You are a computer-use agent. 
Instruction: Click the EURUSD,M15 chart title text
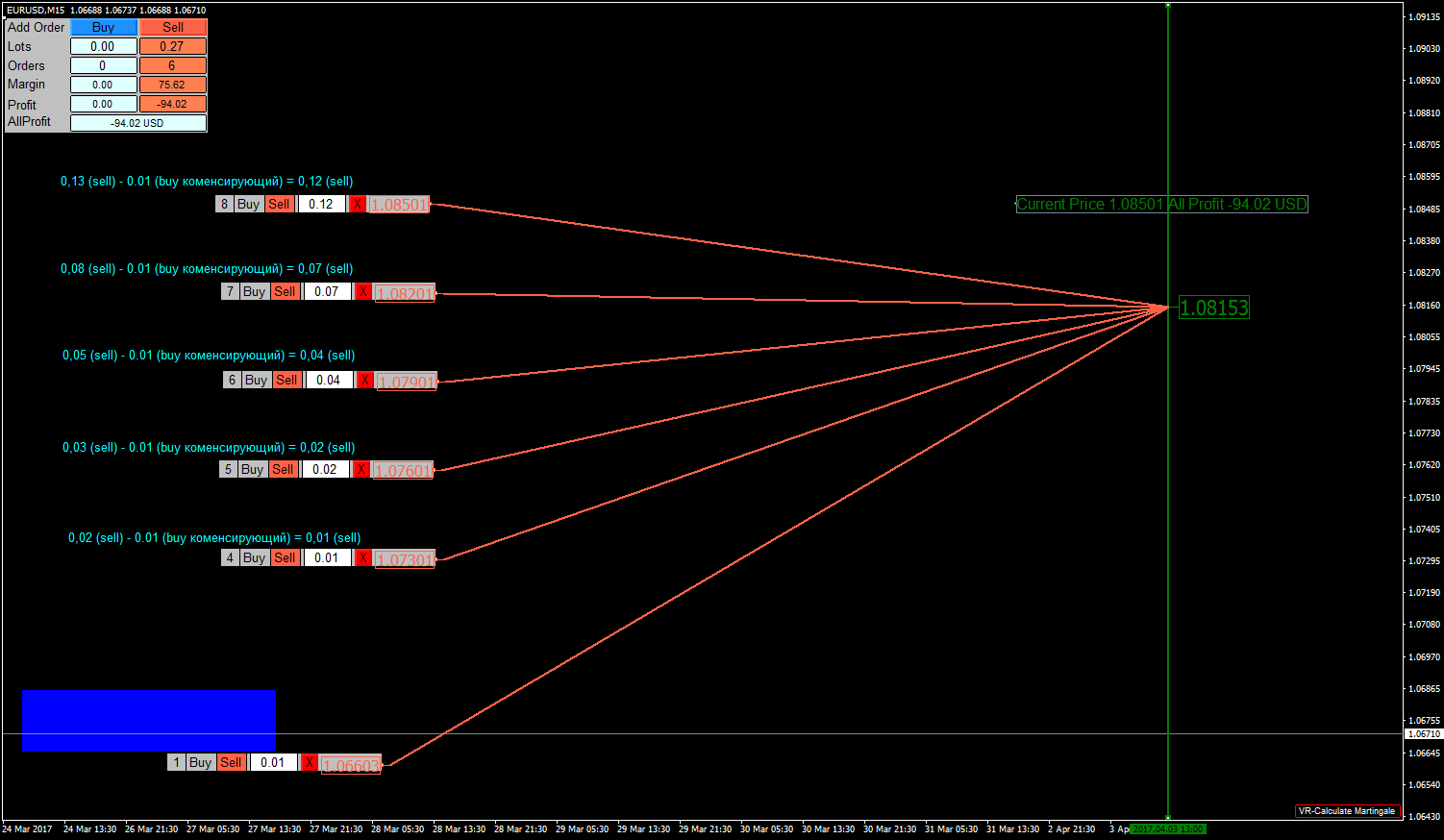[x=36, y=10]
